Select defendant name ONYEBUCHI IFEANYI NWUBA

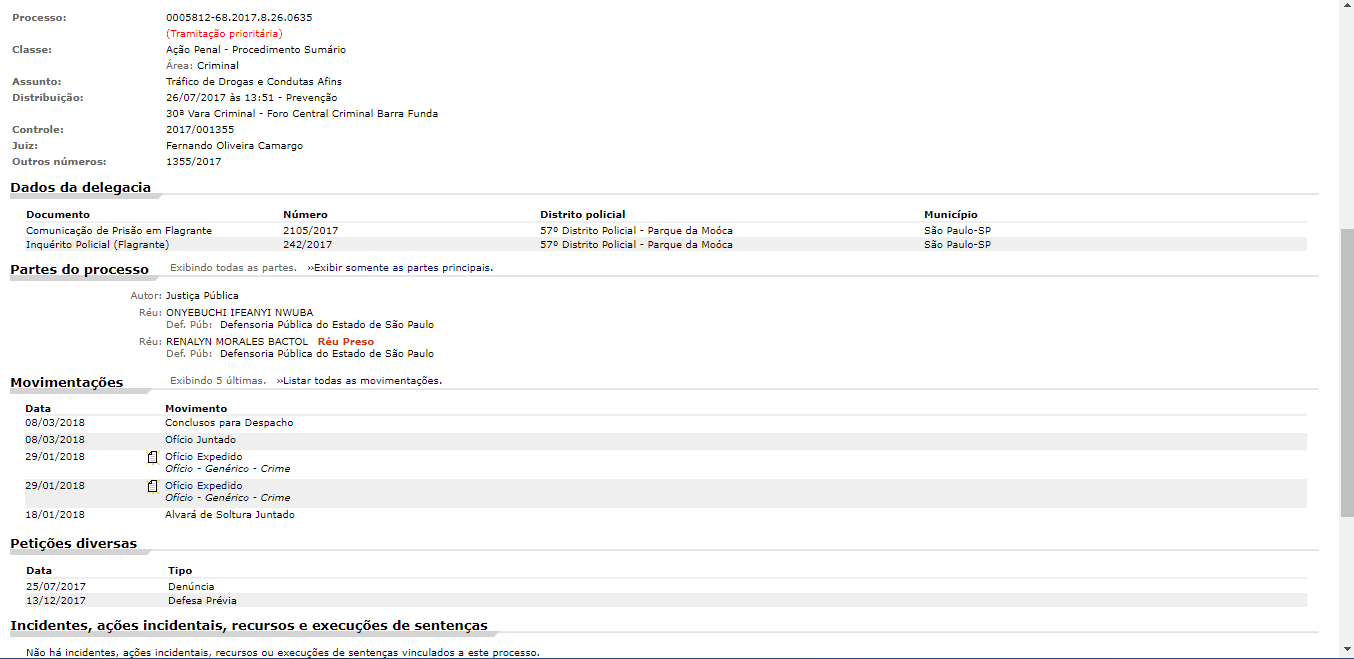(x=239, y=313)
